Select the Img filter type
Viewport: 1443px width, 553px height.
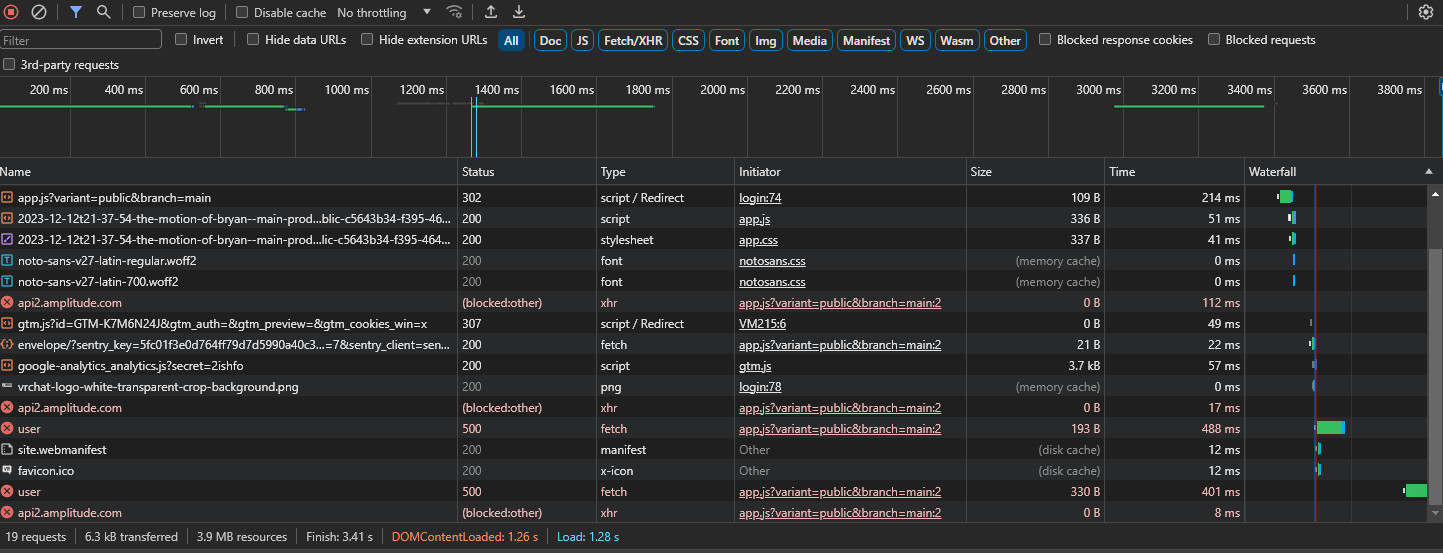pyautogui.click(x=765, y=41)
